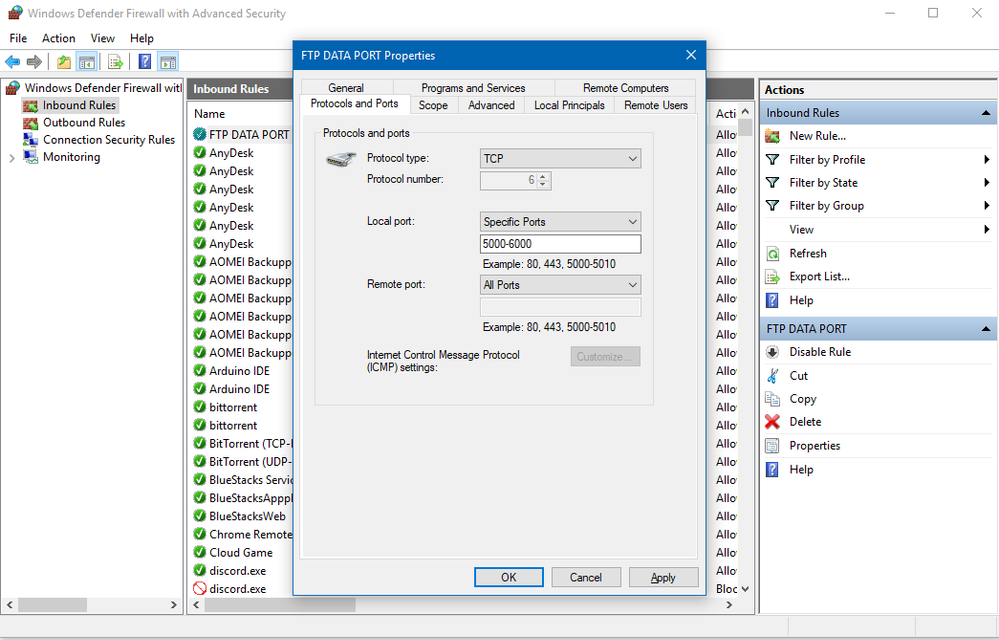Click Help under Inbound Rules actions
Image resolution: width=999 pixels, height=640 pixels.
tap(801, 301)
